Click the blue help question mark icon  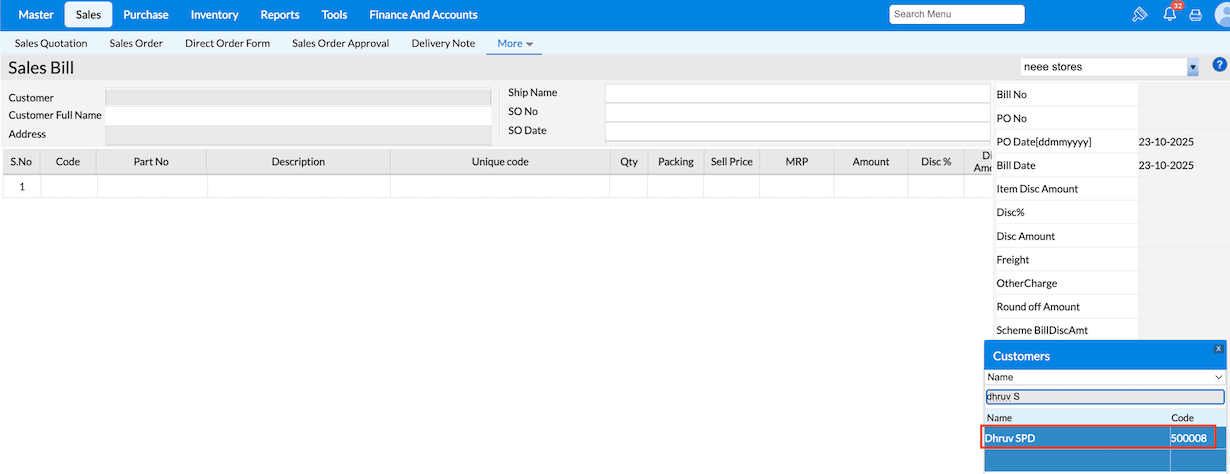click(1219, 65)
